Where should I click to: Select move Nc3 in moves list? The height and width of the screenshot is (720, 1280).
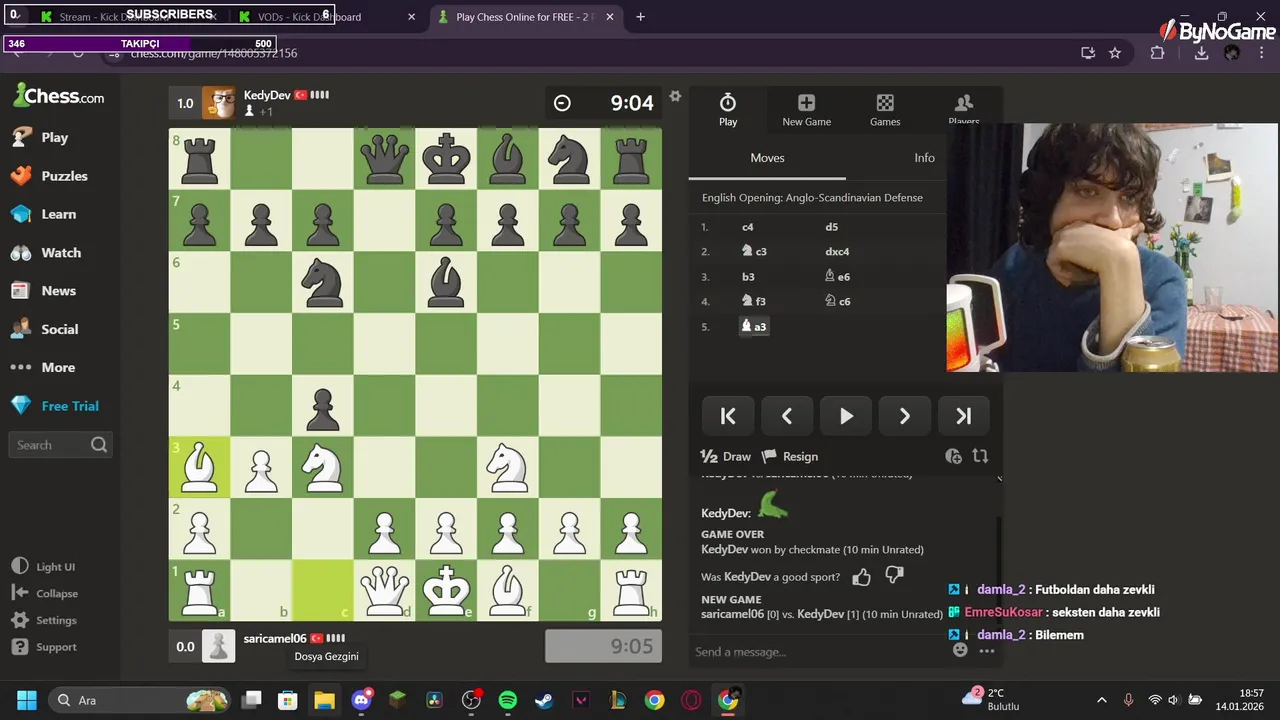(x=754, y=252)
